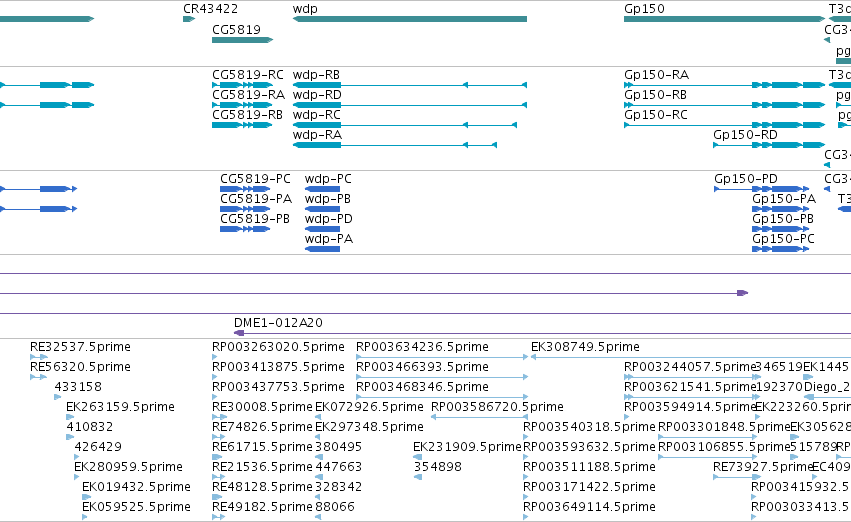Select protein CG5819-PB

tap(255, 219)
